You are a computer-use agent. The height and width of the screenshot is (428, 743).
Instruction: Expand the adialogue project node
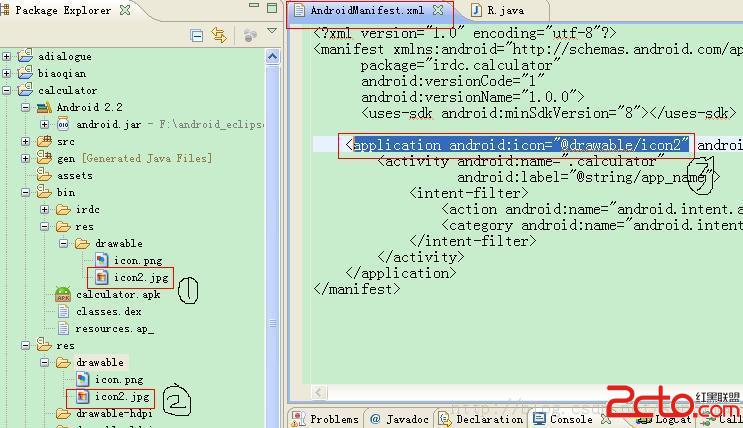6,56
